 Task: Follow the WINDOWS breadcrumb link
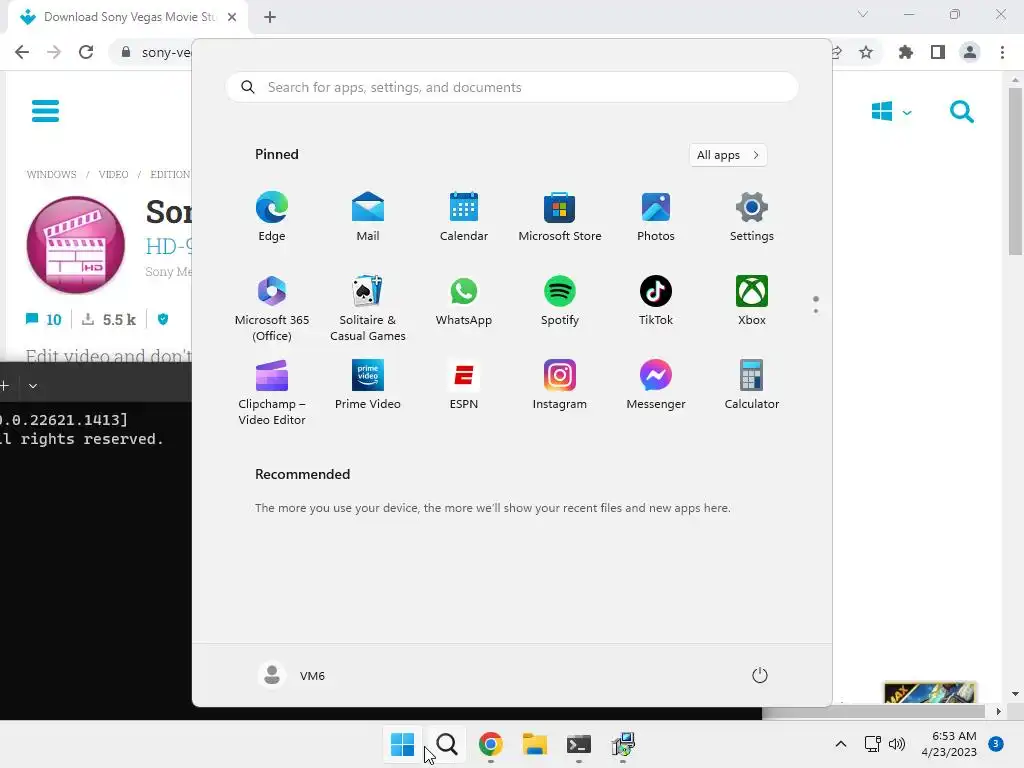point(51,174)
